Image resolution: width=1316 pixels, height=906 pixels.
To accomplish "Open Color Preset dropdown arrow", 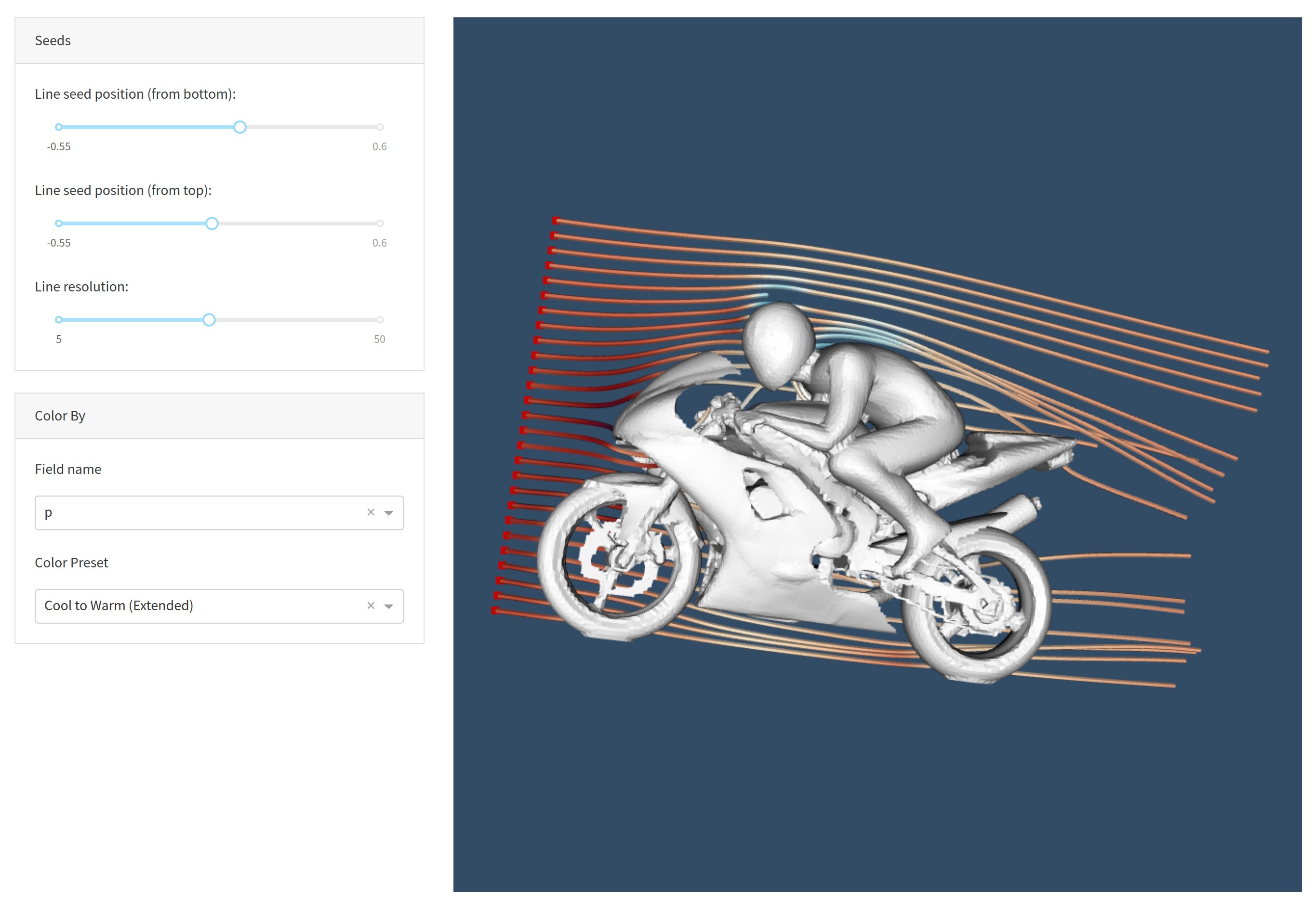I will (388, 606).
